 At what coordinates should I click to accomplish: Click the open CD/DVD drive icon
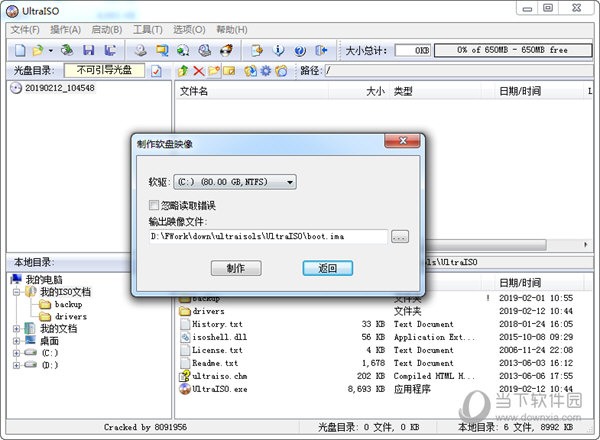[67, 50]
